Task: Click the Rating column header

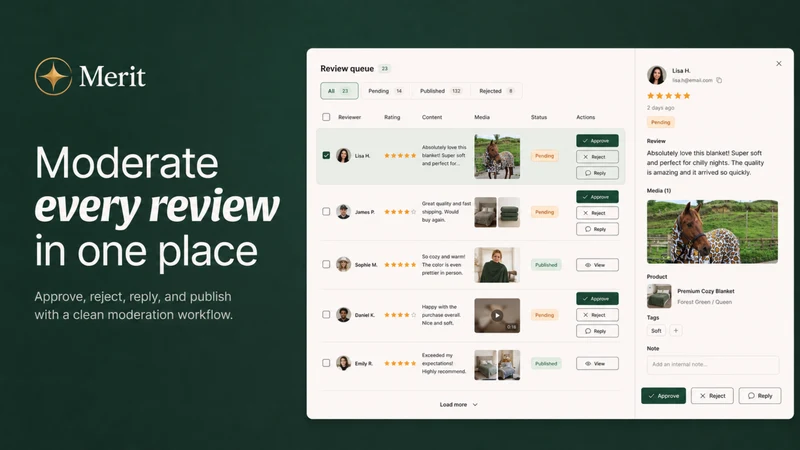Action: point(392,117)
